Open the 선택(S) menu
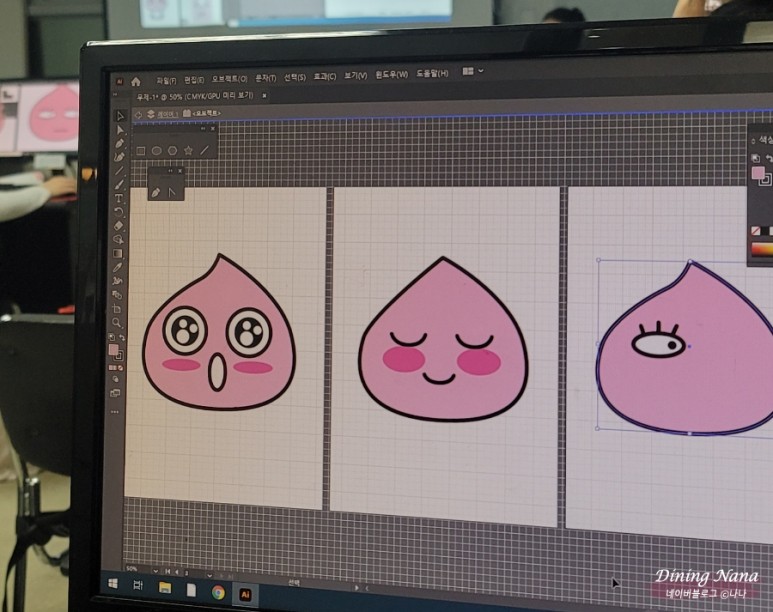The width and height of the screenshot is (773, 612). (x=295, y=77)
